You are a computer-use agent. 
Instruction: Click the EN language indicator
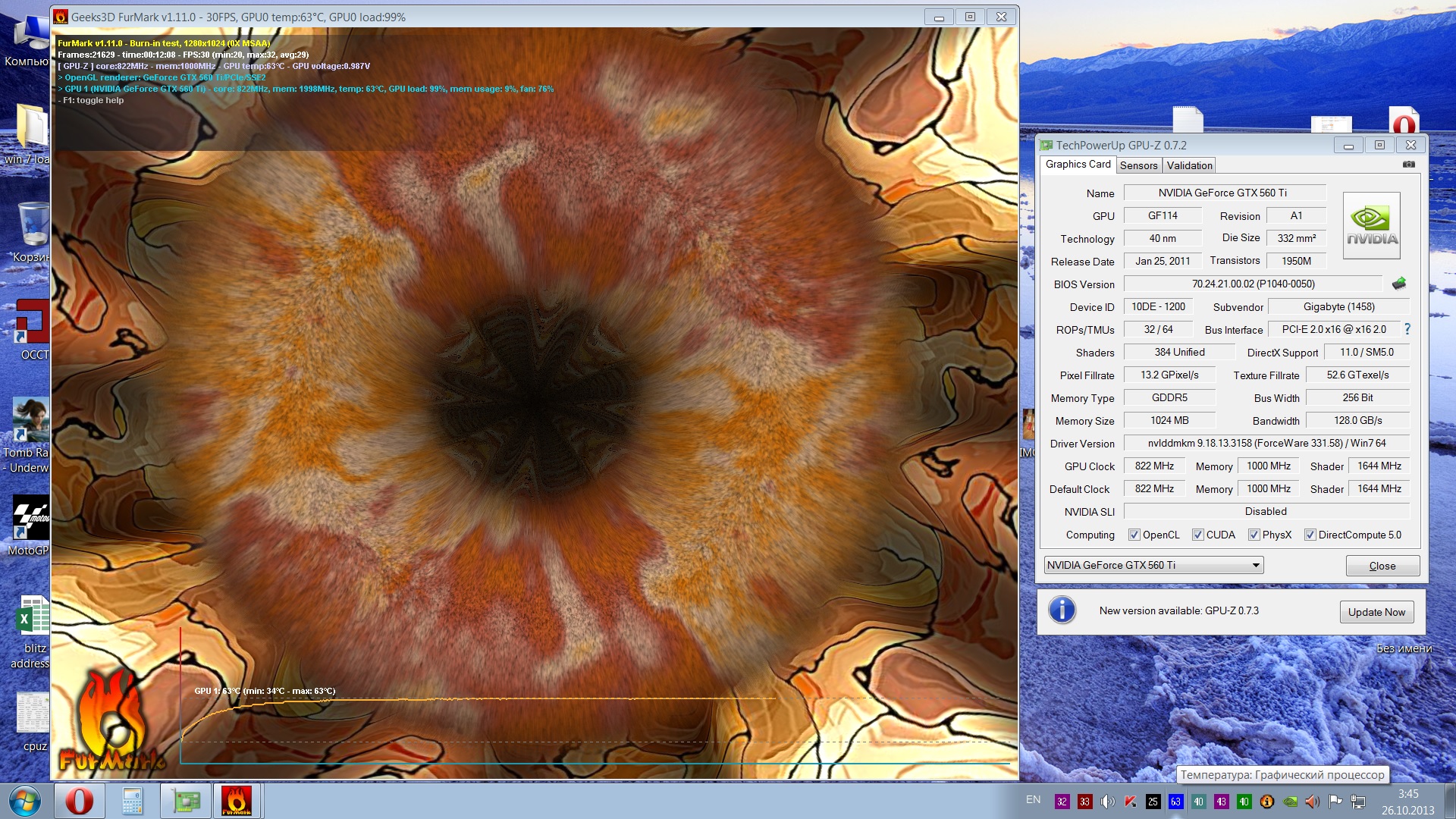tap(1033, 800)
